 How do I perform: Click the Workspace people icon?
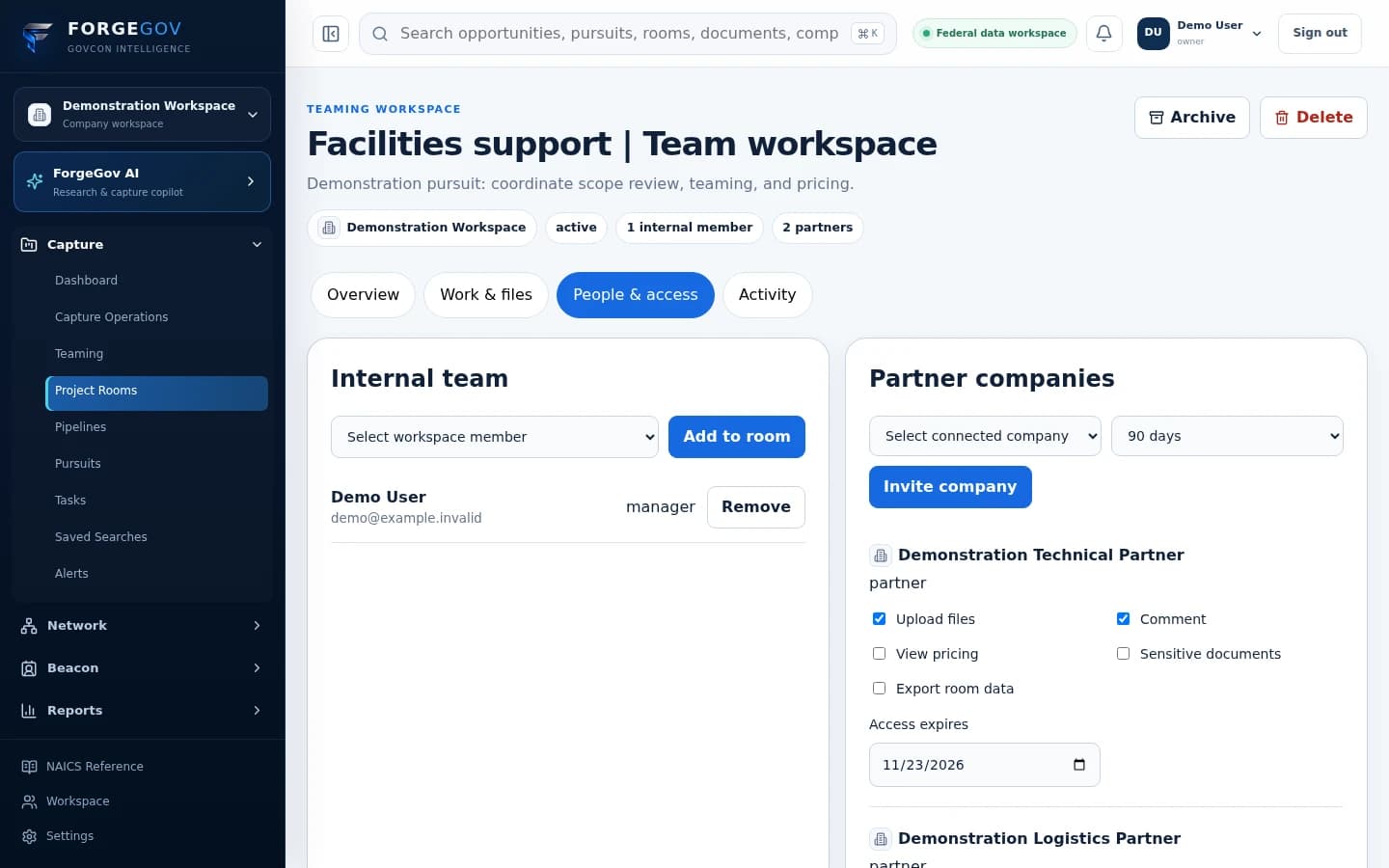29,801
